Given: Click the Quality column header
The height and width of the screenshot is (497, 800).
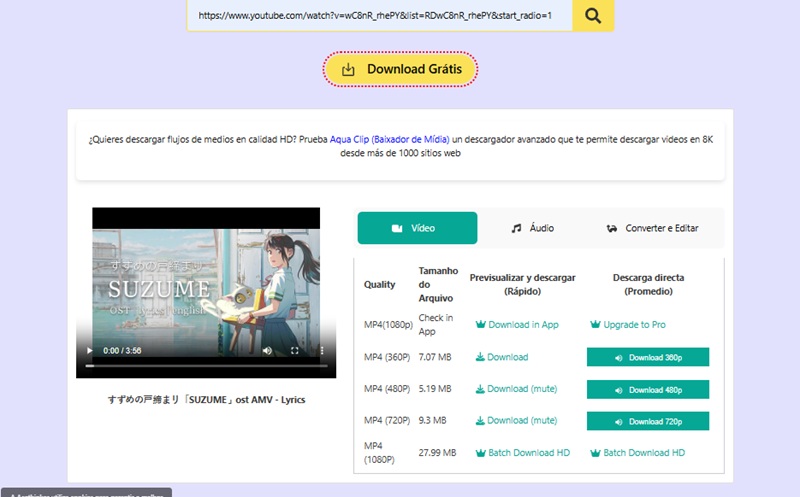Looking at the screenshot, I should coord(380,285).
